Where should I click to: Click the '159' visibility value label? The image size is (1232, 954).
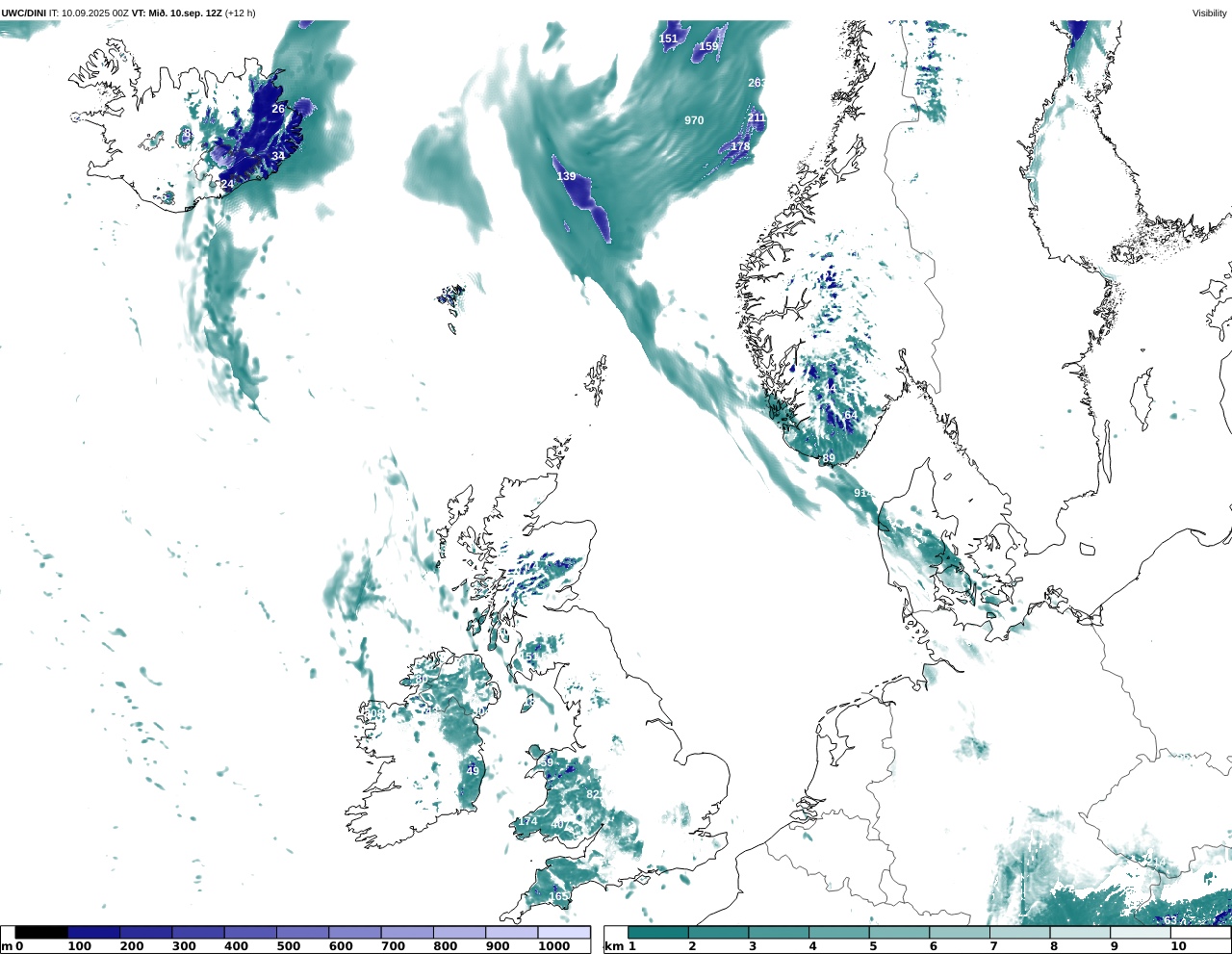pos(708,46)
